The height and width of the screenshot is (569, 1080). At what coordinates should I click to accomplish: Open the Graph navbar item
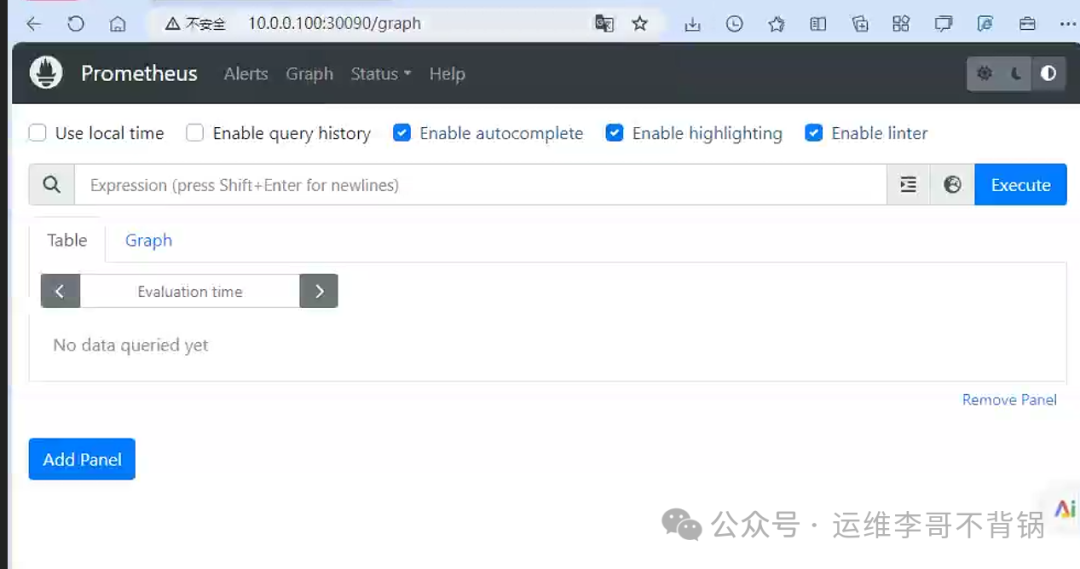[x=309, y=74]
